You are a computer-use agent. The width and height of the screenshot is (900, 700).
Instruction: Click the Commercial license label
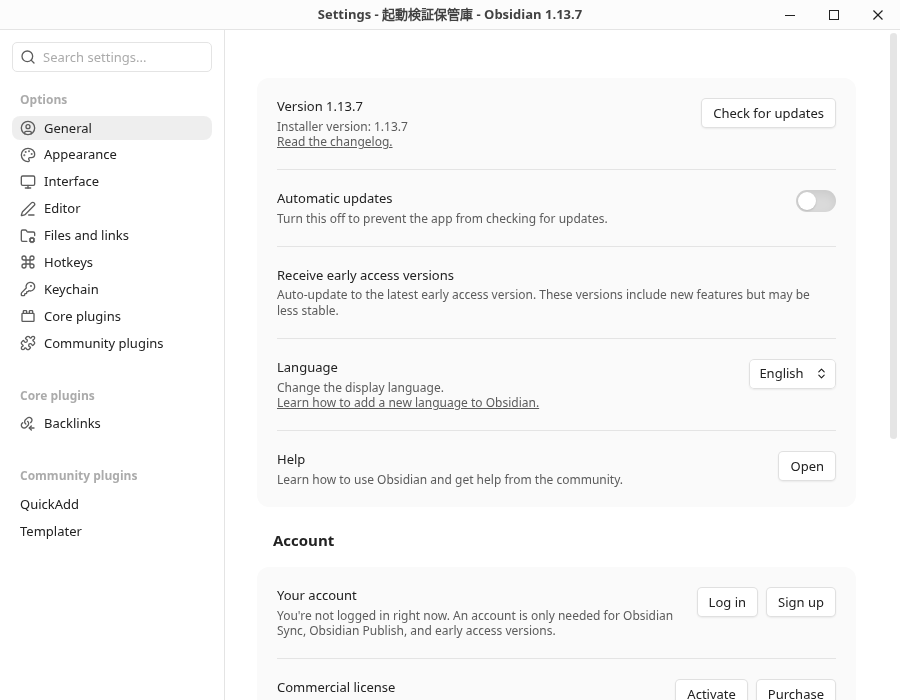(x=336, y=687)
